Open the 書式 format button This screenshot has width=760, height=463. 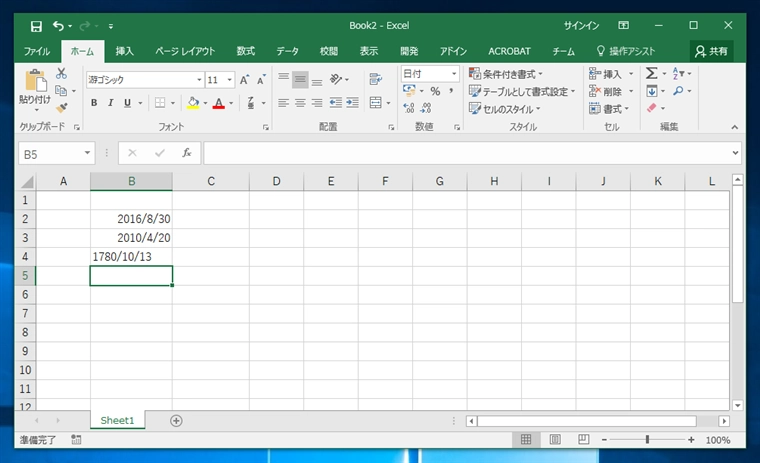point(609,109)
